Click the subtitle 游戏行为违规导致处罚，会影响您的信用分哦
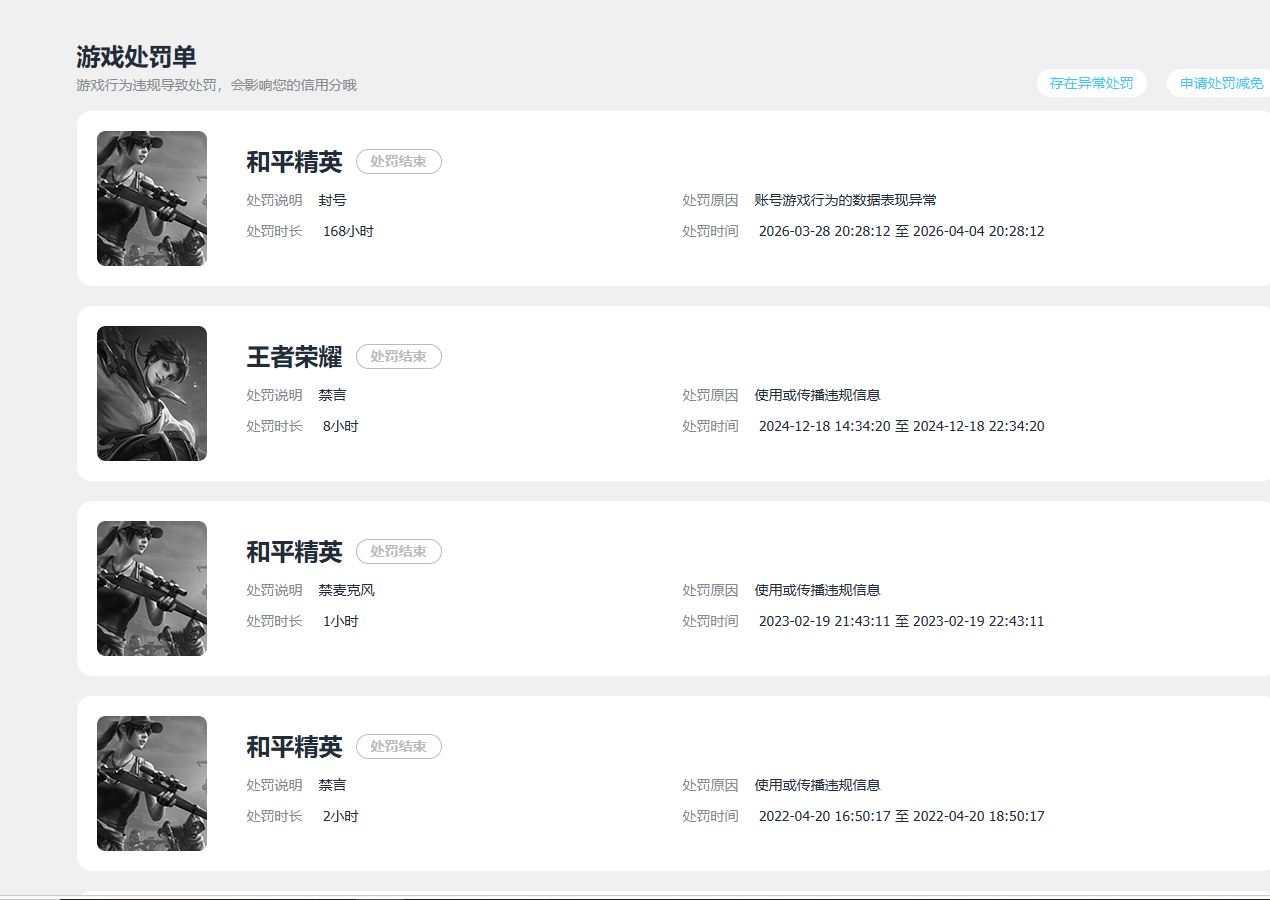Screen dimensions: 1270x900 (x=216, y=85)
